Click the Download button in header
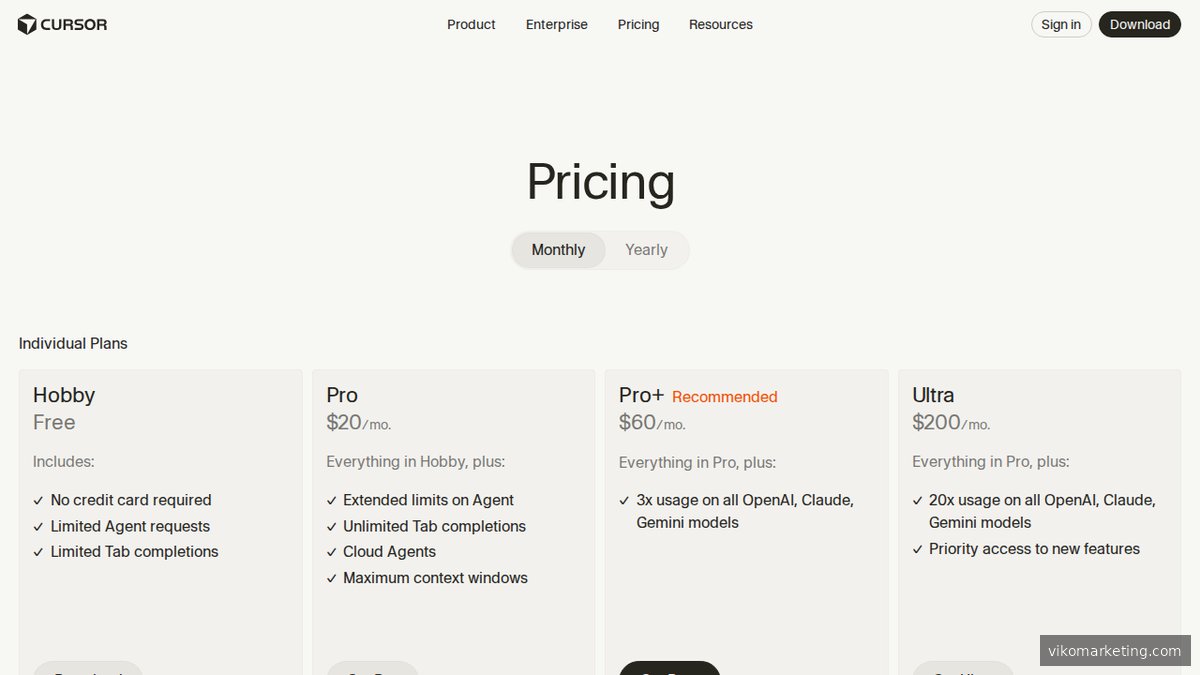Screen dimensions: 1200x675 (1139, 24)
